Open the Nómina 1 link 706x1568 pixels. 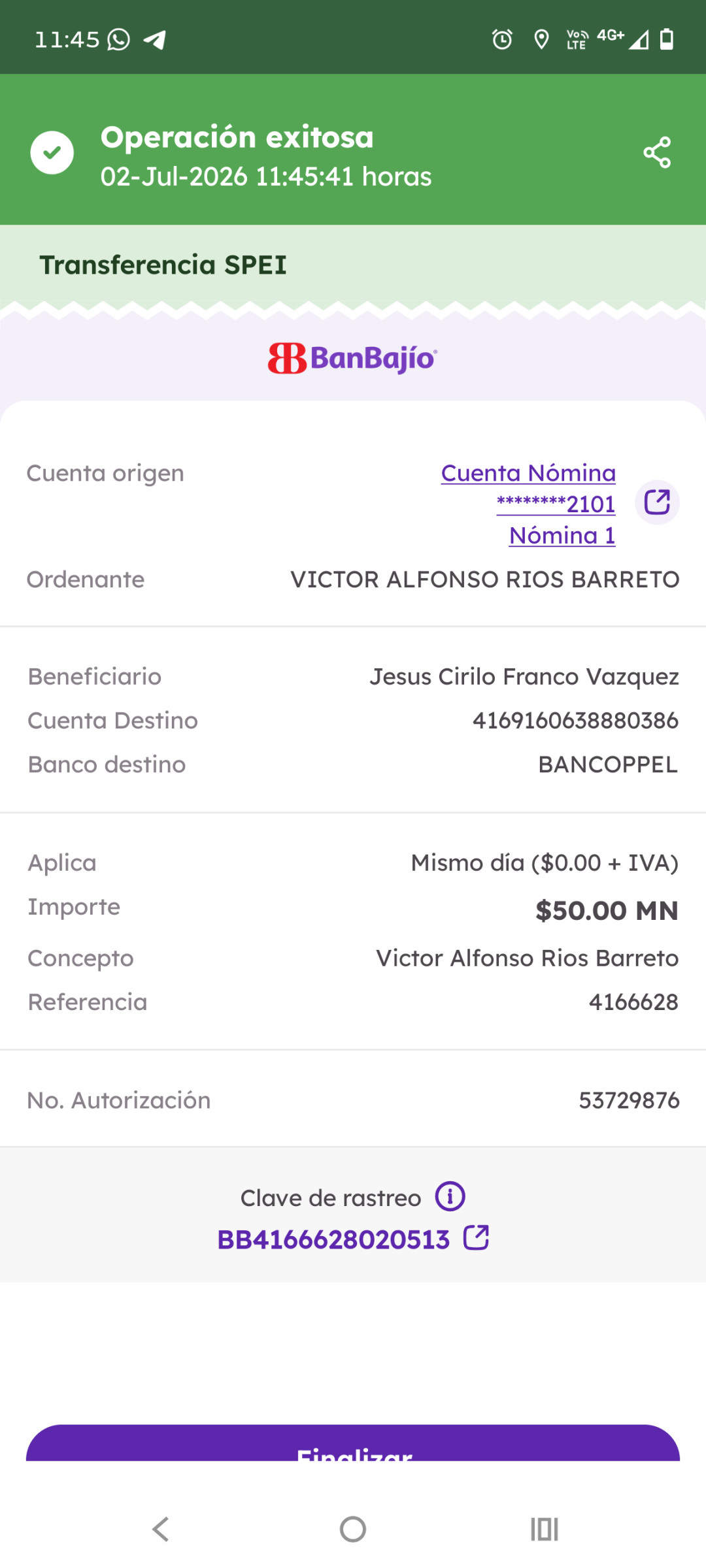562,535
